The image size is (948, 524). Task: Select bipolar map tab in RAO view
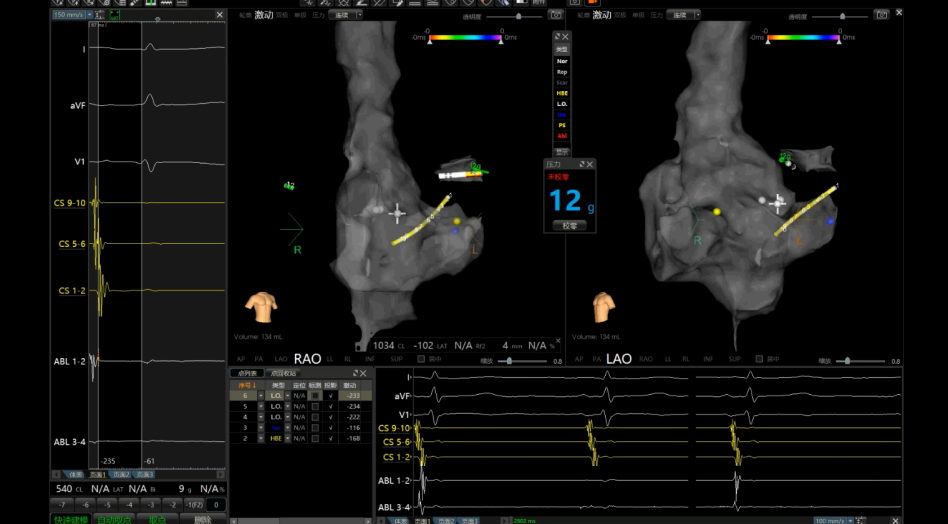(x=282, y=15)
